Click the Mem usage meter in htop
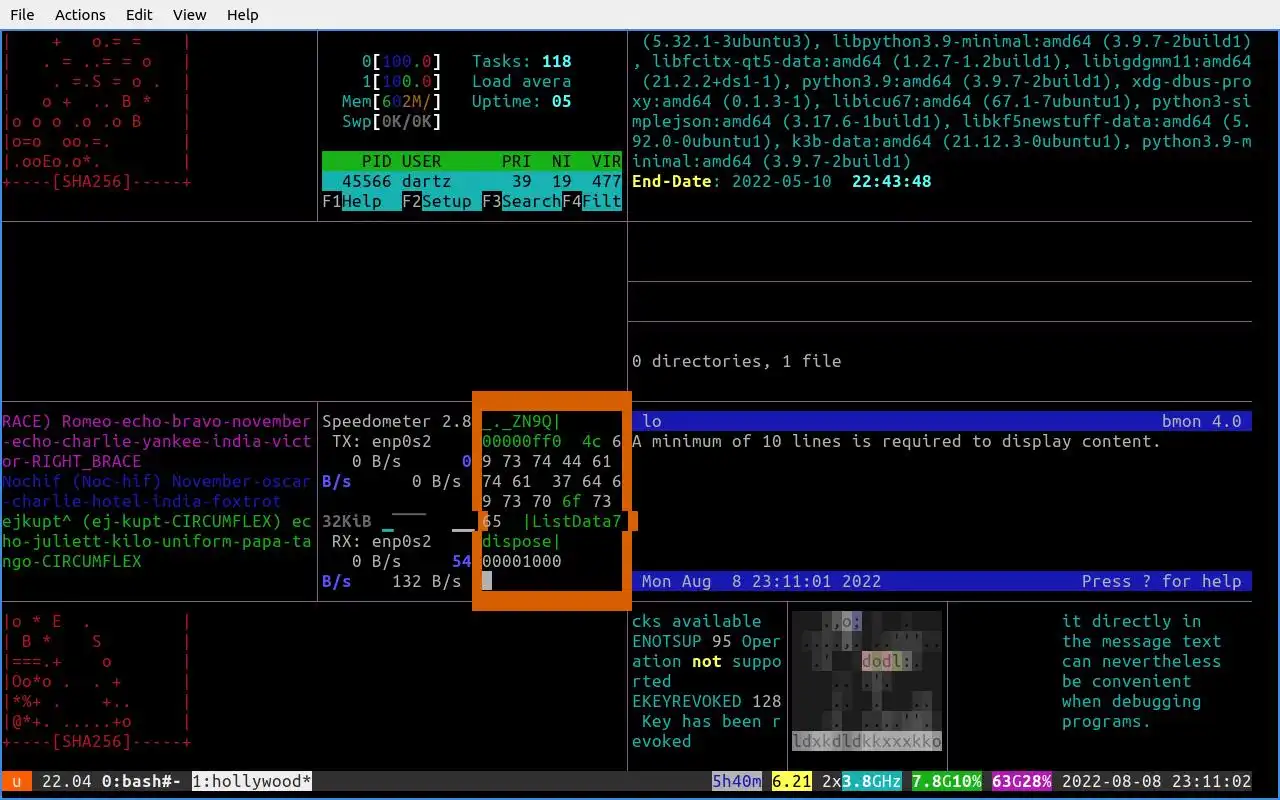 click(x=392, y=101)
